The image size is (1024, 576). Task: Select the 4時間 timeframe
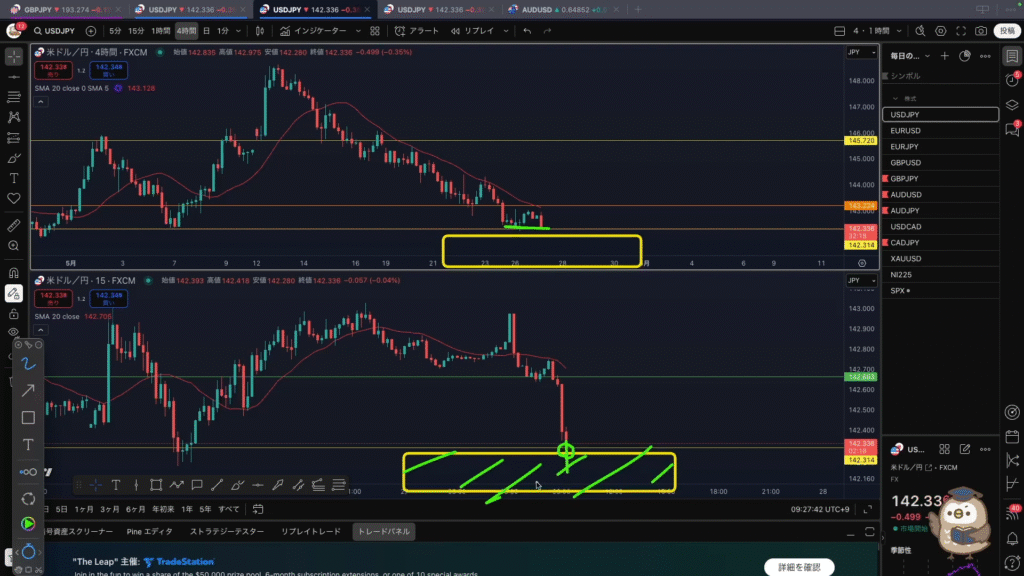pyautogui.click(x=186, y=31)
